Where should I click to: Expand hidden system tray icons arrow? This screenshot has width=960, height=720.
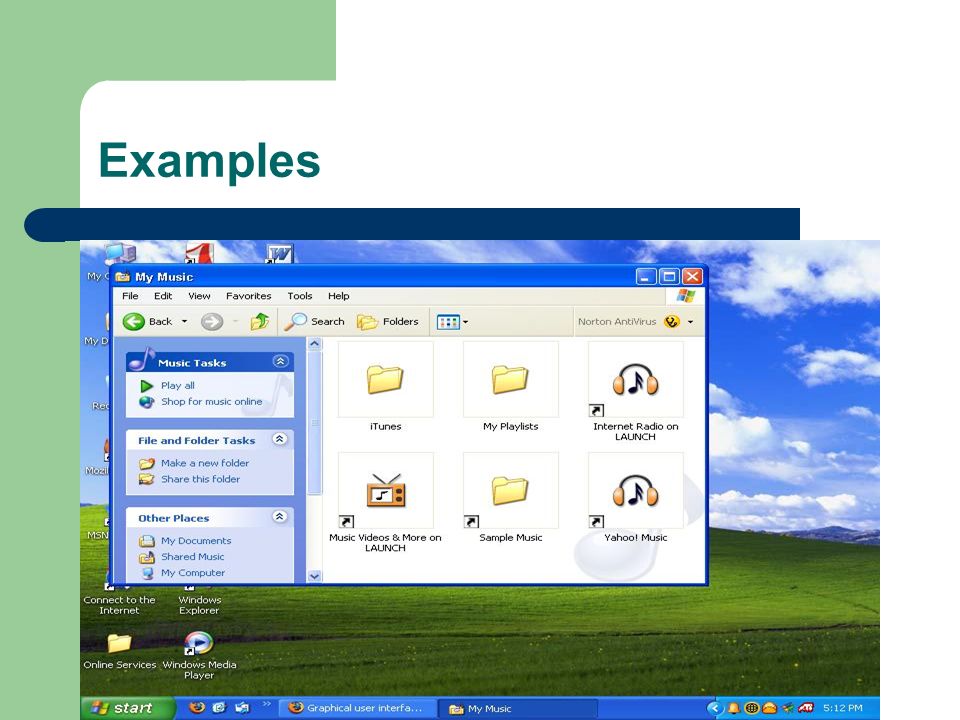pos(714,708)
